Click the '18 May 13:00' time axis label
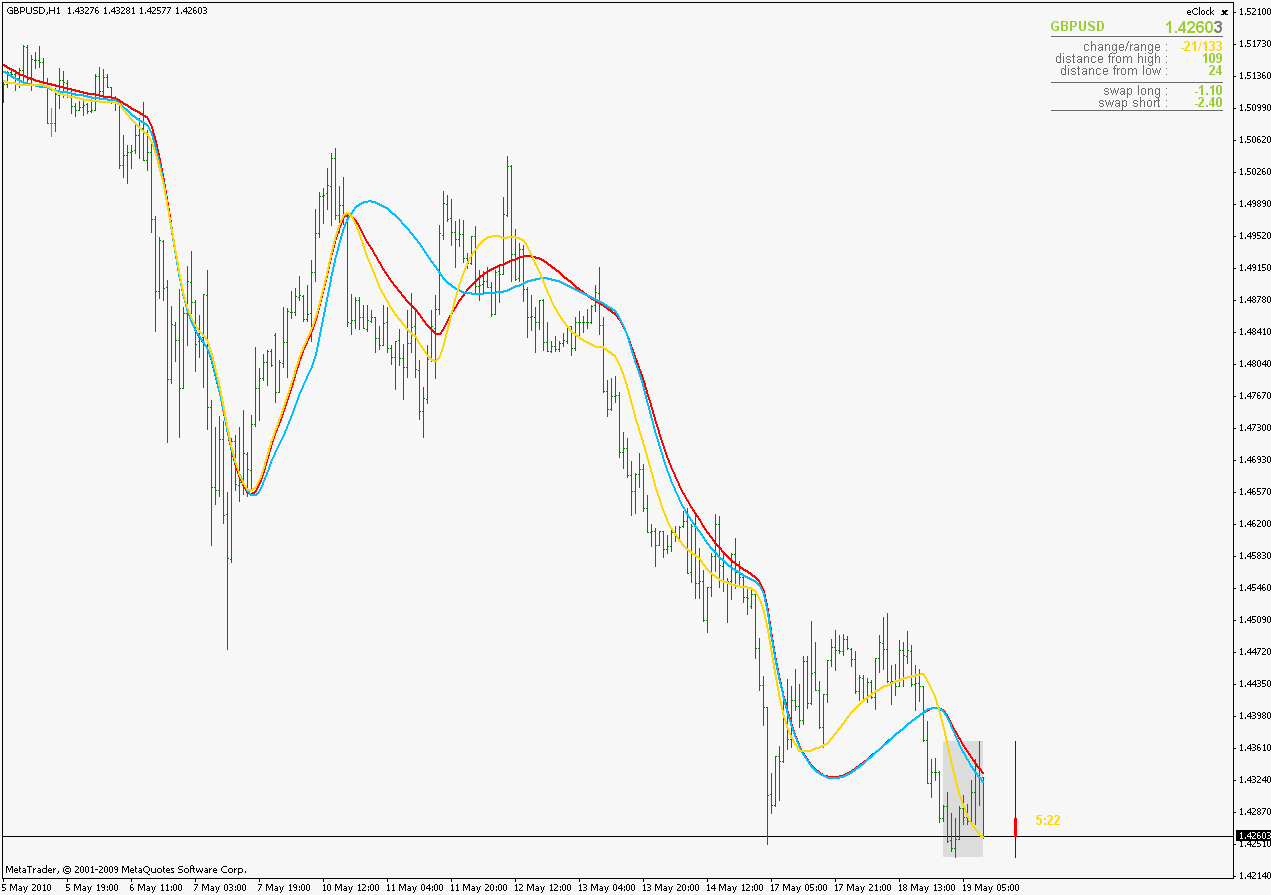The height and width of the screenshot is (895, 1271). coord(926,887)
